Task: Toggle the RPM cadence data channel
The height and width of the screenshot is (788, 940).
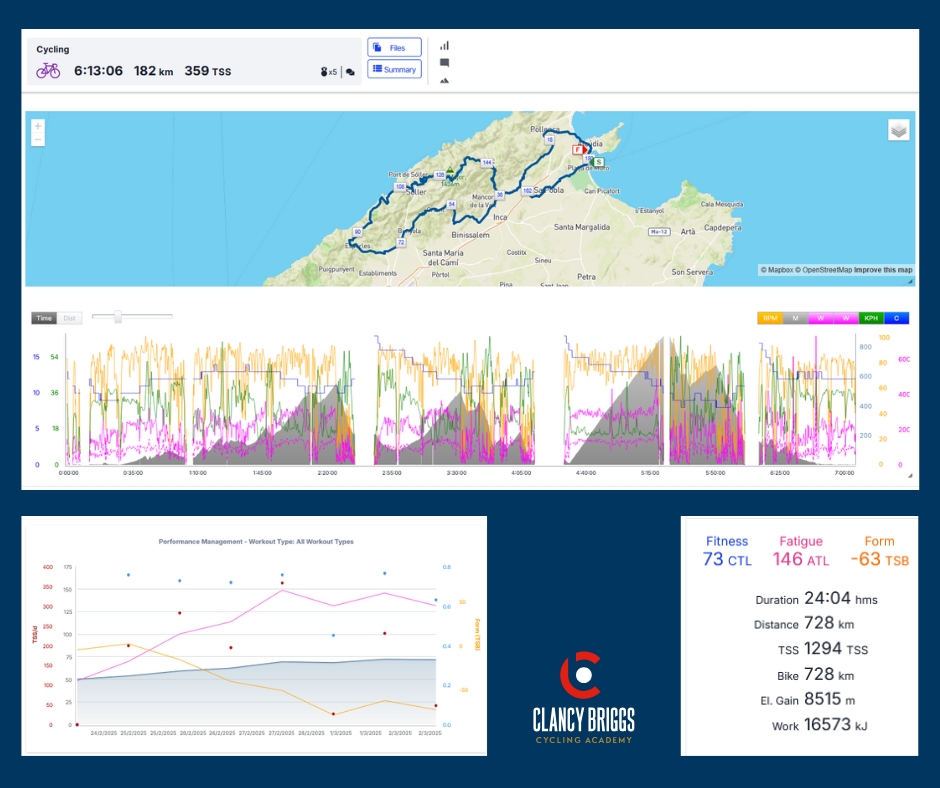Action: point(771,318)
